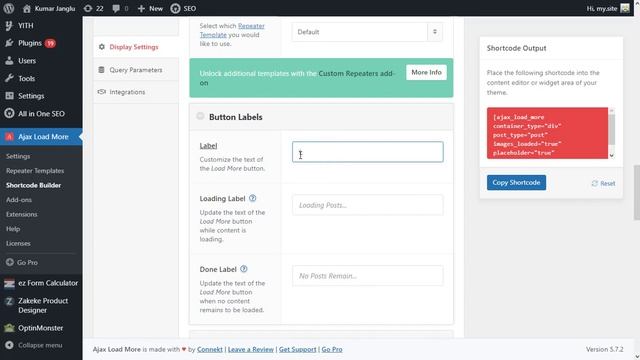Select the Display Settings gear tab
The width and height of the screenshot is (640, 360).
pos(136,47)
